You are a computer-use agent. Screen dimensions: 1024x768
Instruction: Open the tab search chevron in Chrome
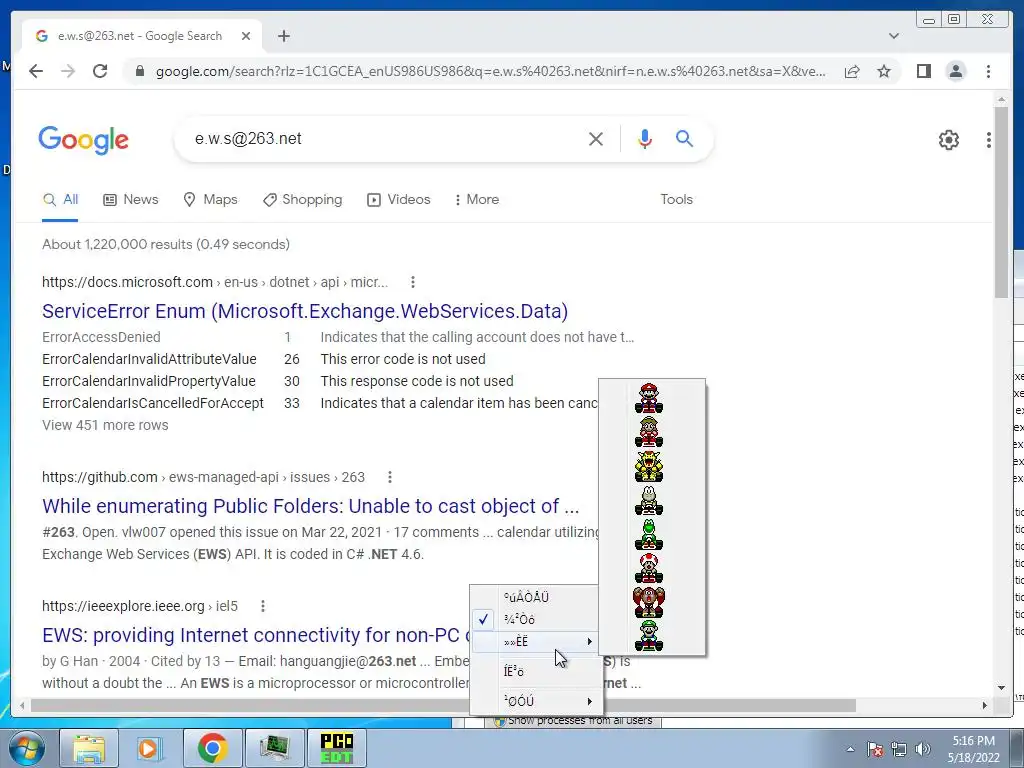tap(893, 36)
